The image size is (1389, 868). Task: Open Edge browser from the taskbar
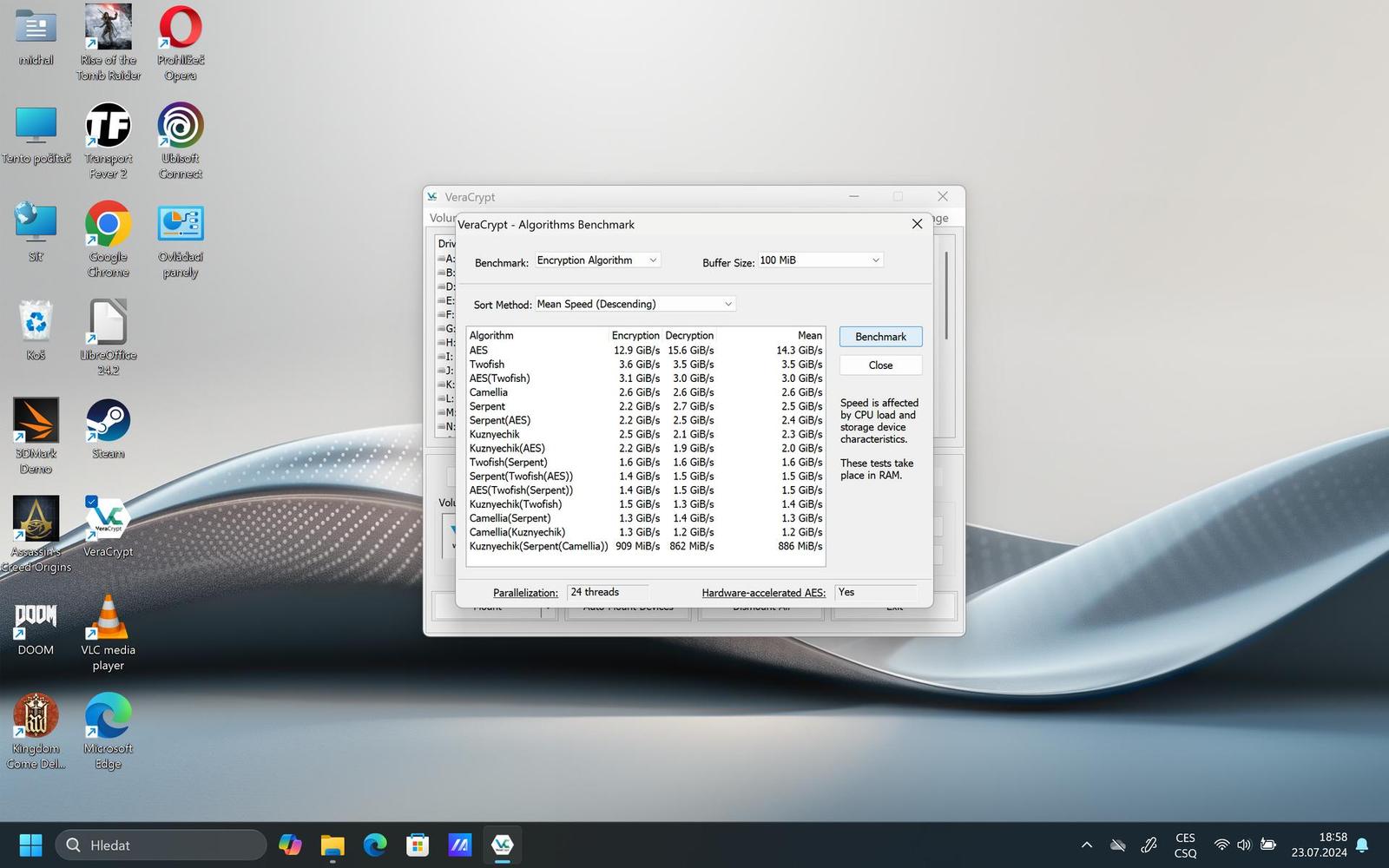375,845
